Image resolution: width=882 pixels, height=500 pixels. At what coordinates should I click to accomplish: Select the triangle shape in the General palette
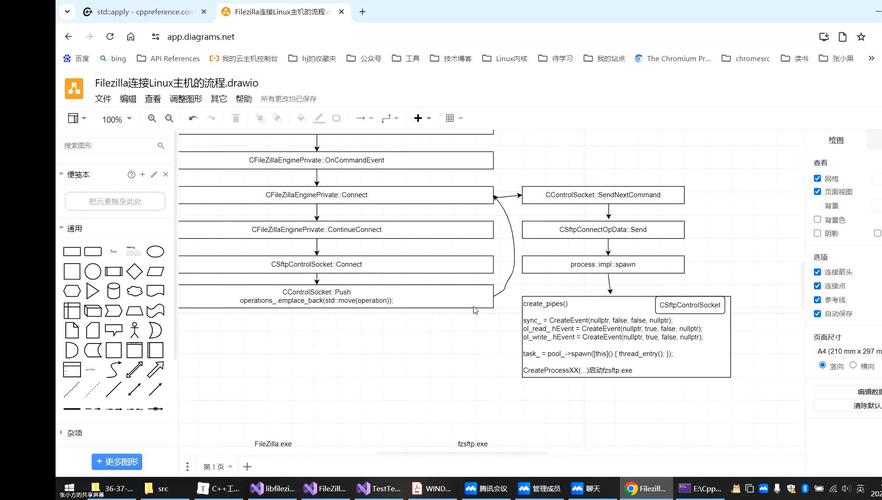point(93,291)
